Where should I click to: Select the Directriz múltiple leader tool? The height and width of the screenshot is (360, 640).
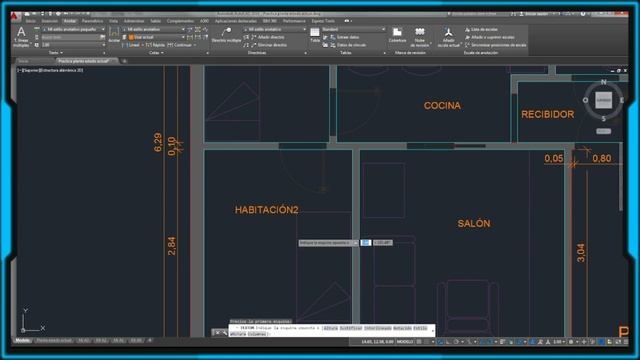point(226,36)
